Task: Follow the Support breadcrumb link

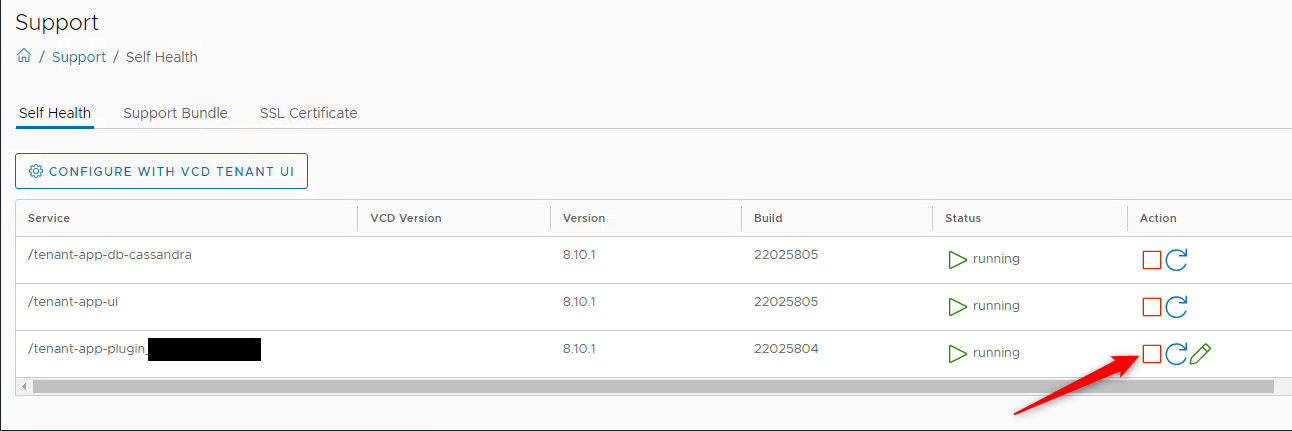Action: (x=79, y=57)
